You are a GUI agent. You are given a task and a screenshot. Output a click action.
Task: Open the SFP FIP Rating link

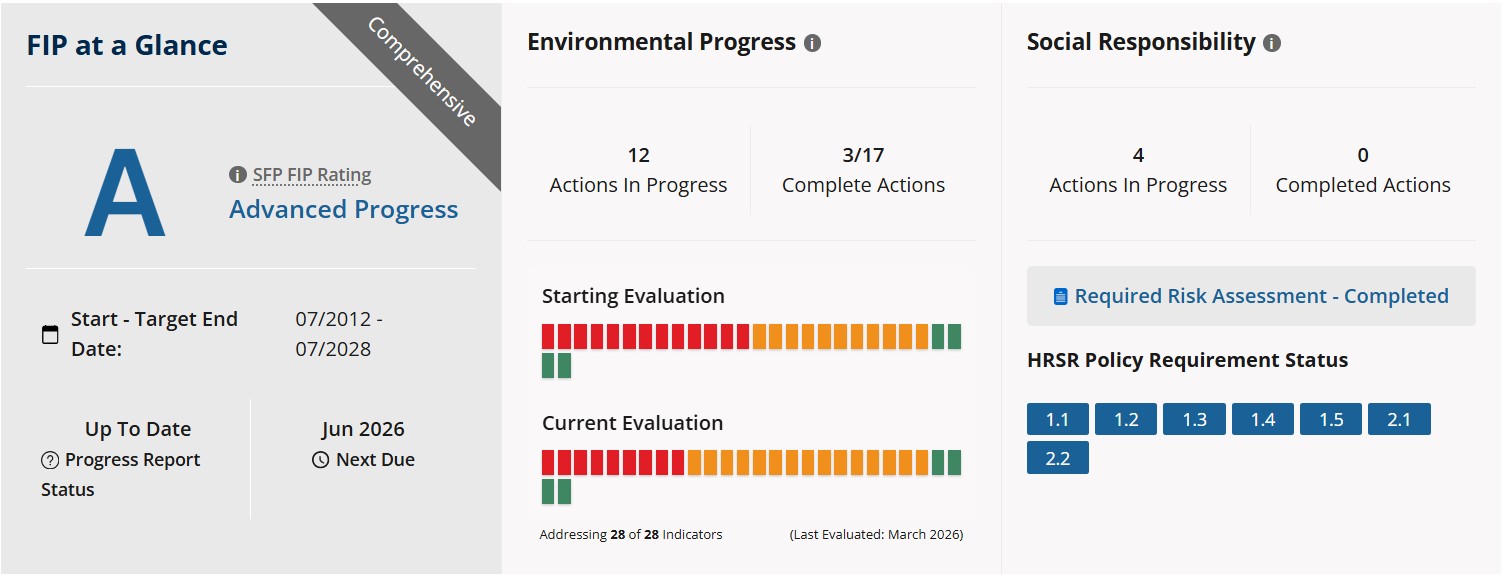click(311, 175)
